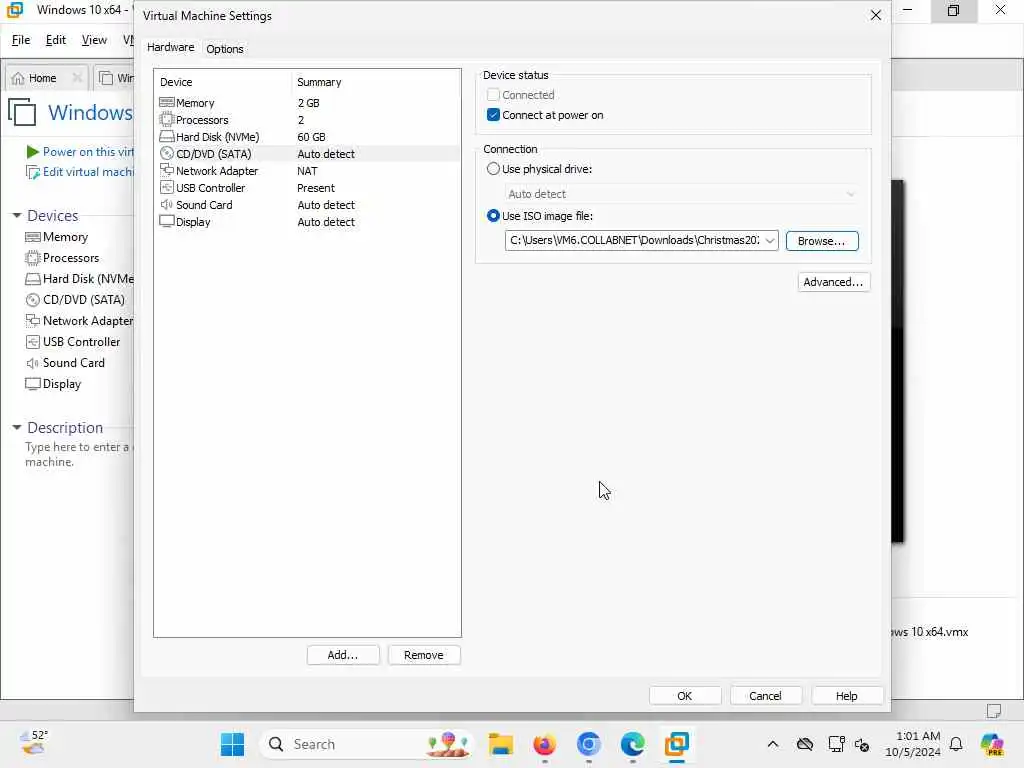Click the VMware Workstation taskbar icon
This screenshot has height=768, width=1024.
tap(677, 744)
